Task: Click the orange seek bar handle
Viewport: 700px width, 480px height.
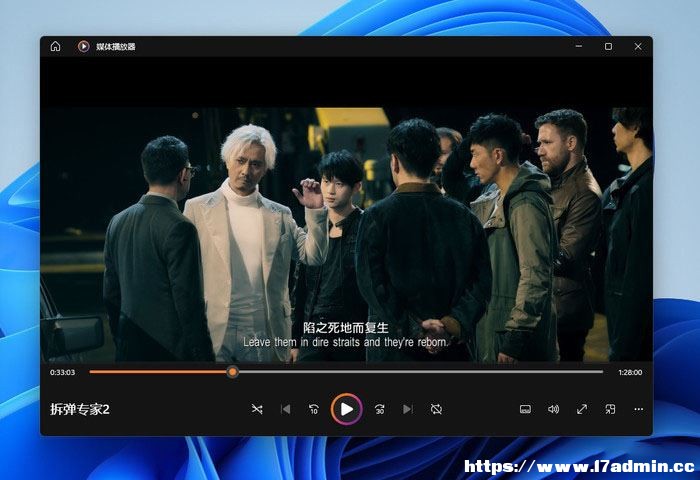Action: pos(232,371)
